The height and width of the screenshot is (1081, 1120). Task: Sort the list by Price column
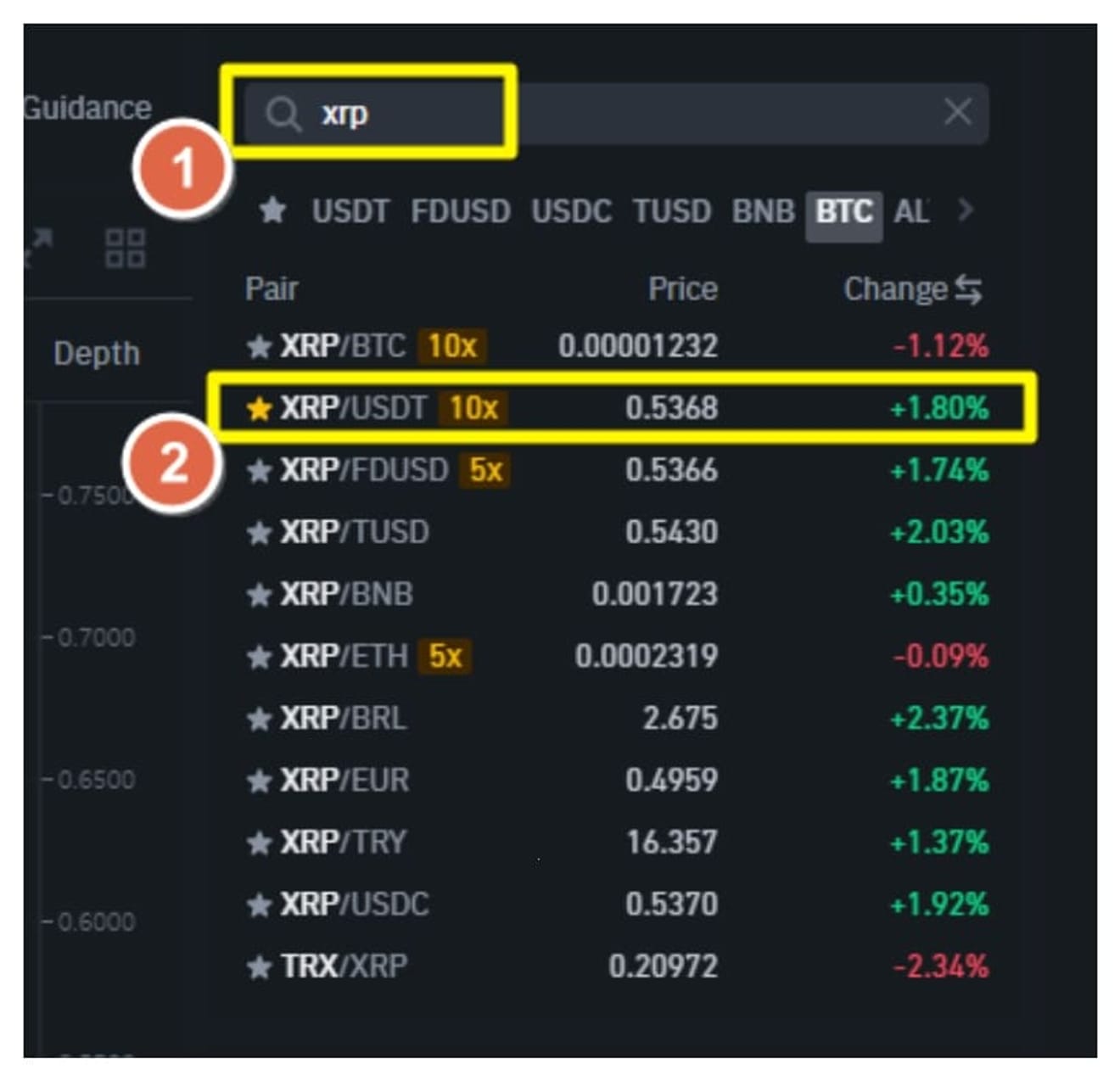[x=682, y=289]
